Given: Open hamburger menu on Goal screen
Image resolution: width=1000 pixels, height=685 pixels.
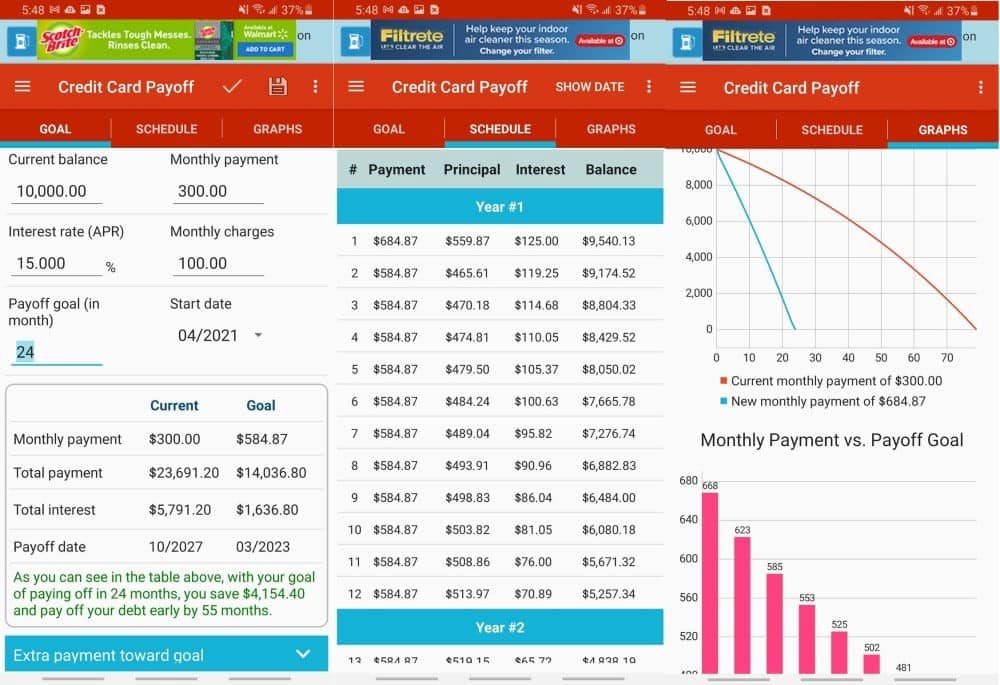Looking at the screenshot, I should (22, 86).
